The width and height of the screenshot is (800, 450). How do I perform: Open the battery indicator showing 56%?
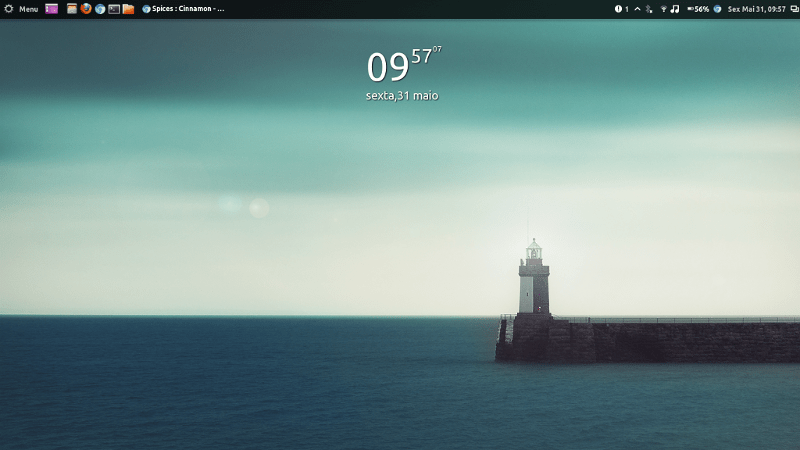coord(698,9)
